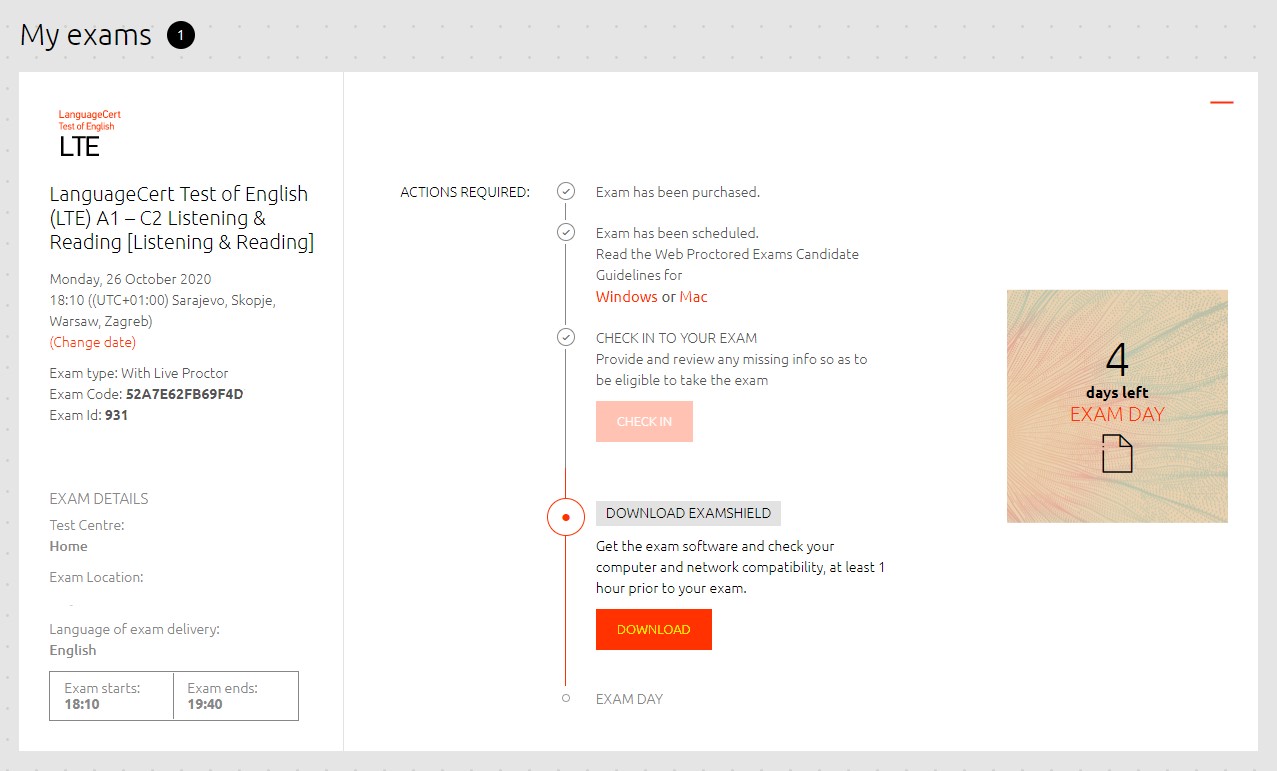
Task: Click the '(Change date)' link
Action: [93, 342]
